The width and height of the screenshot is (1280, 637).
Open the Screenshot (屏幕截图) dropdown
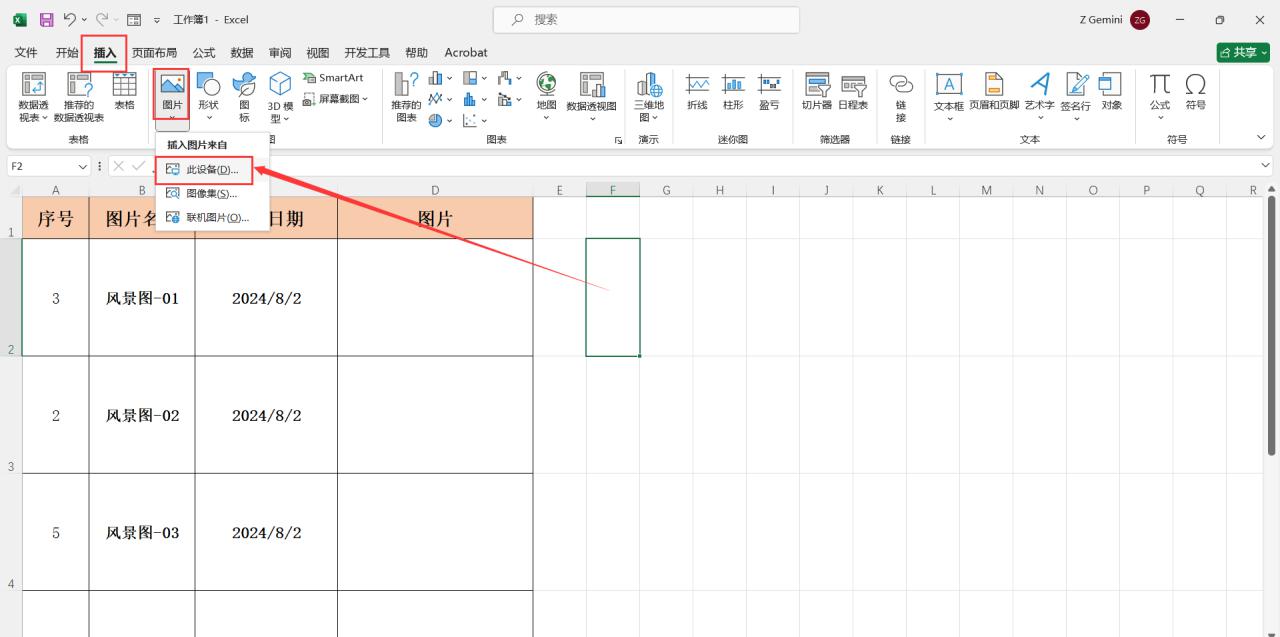coord(335,99)
